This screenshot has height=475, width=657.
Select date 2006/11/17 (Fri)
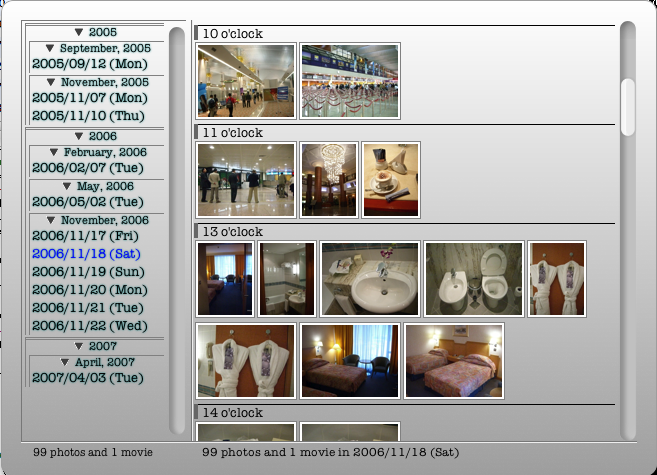(x=85, y=236)
